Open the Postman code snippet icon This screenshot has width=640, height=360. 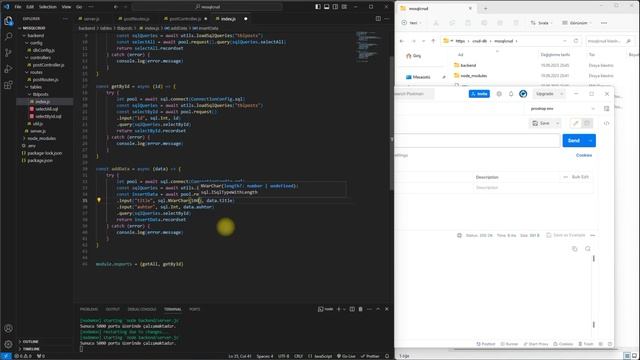tap(606, 123)
